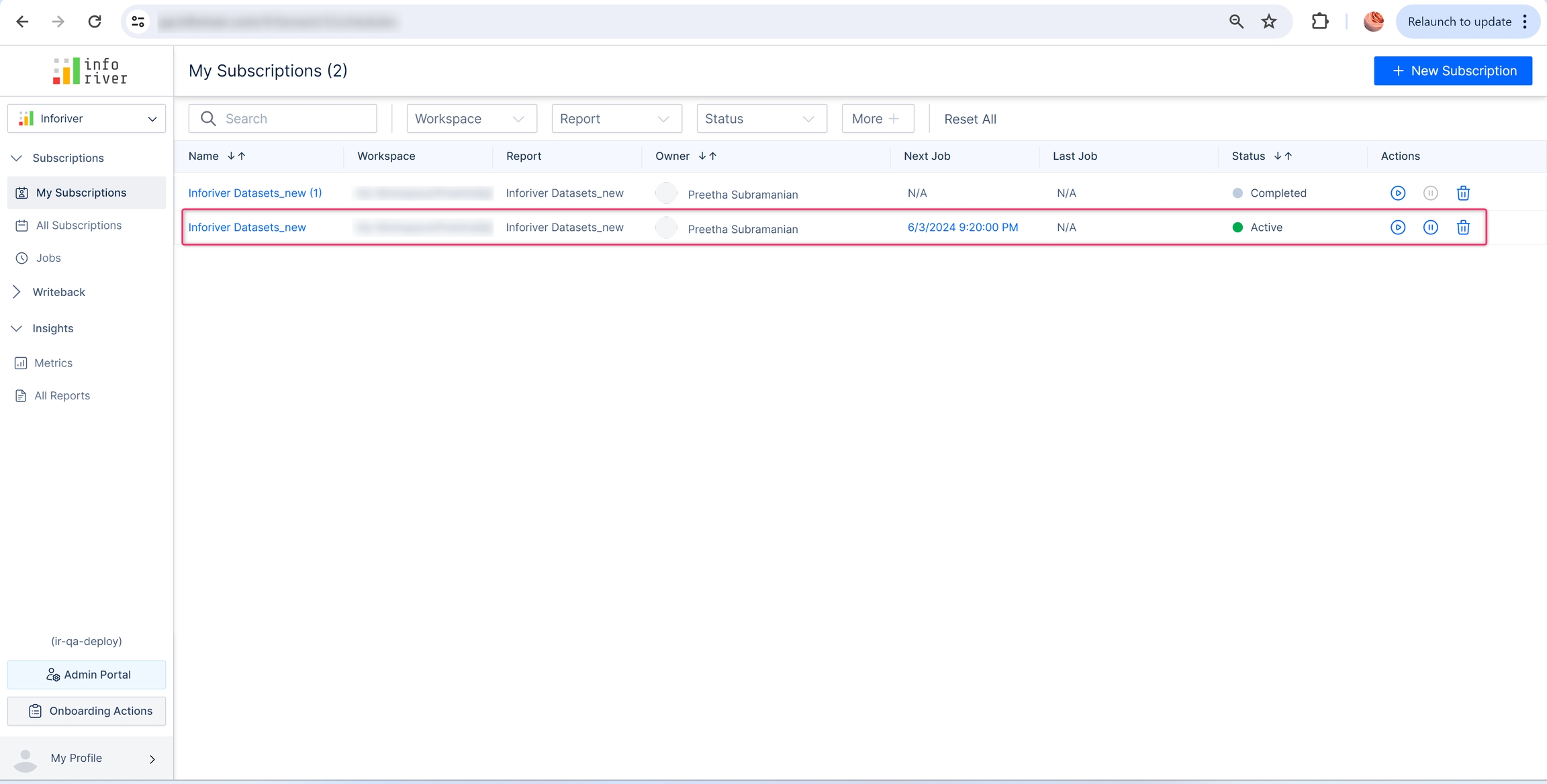Delete the Inforiver Datasets_new (1) subscription

(1463, 193)
